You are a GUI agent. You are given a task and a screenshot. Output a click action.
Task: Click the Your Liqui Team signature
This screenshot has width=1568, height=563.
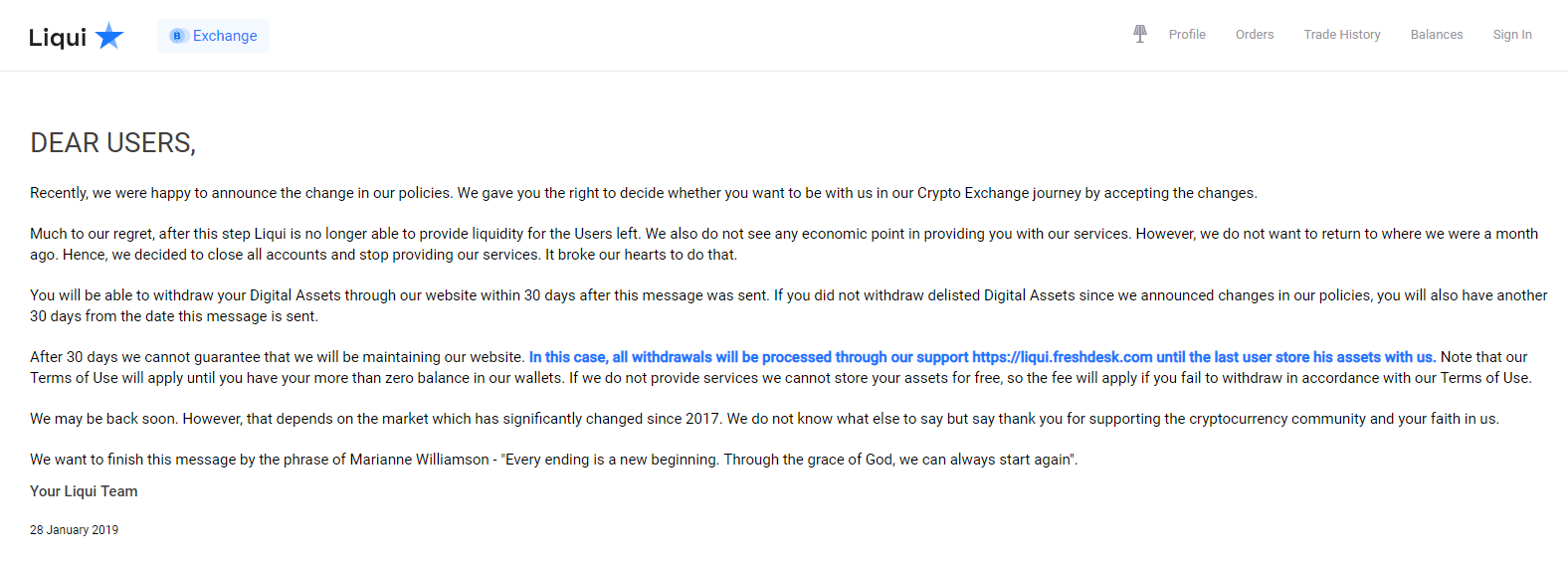(x=84, y=491)
